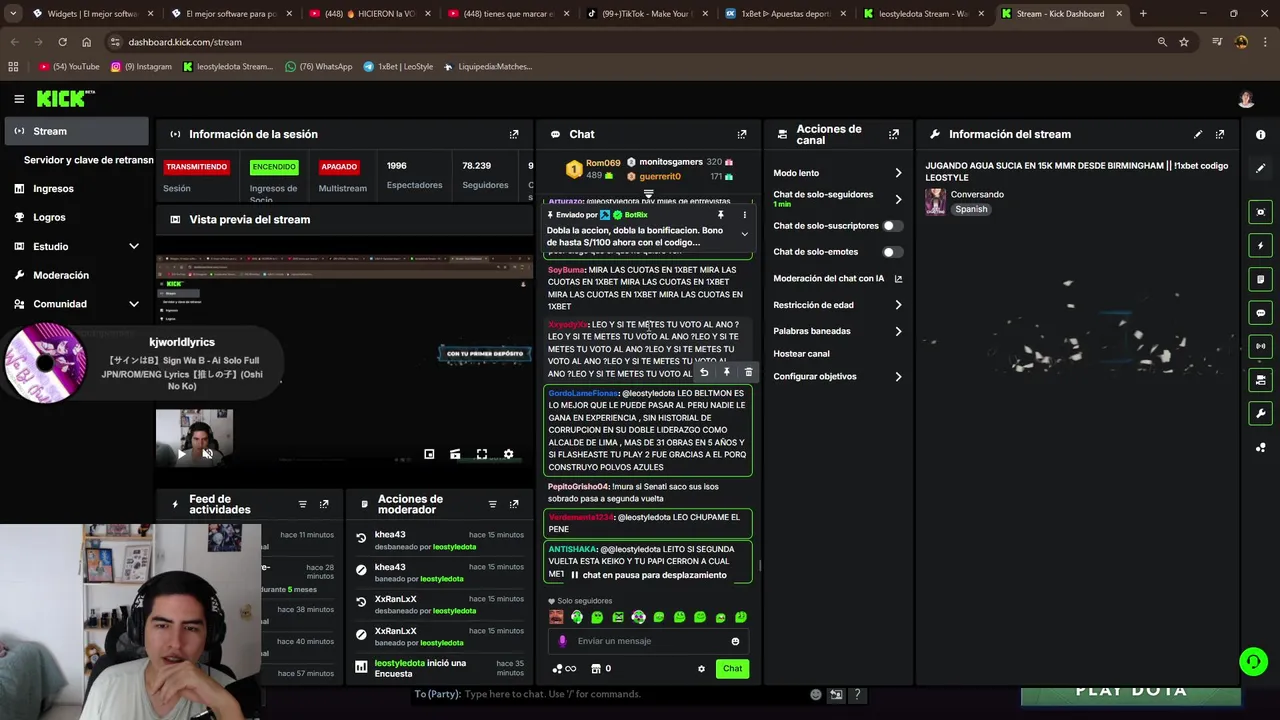Play the stream preview video
The width and height of the screenshot is (1280, 720).
[181, 454]
